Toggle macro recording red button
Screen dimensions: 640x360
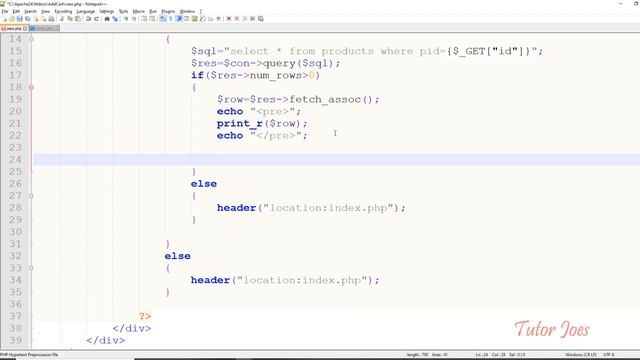[x=229, y=19]
